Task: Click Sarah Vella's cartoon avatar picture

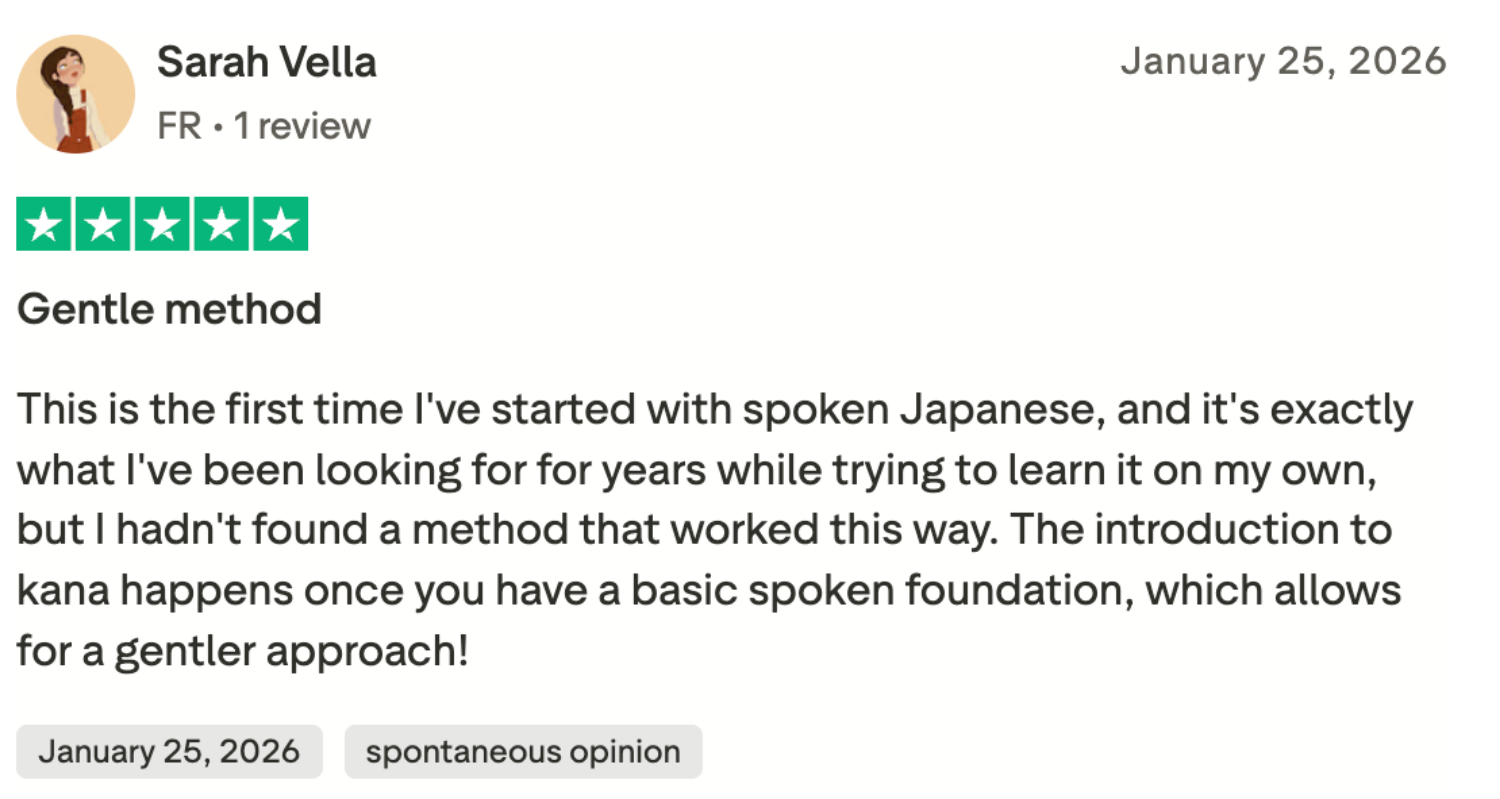Action: pyautogui.click(x=75, y=94)
